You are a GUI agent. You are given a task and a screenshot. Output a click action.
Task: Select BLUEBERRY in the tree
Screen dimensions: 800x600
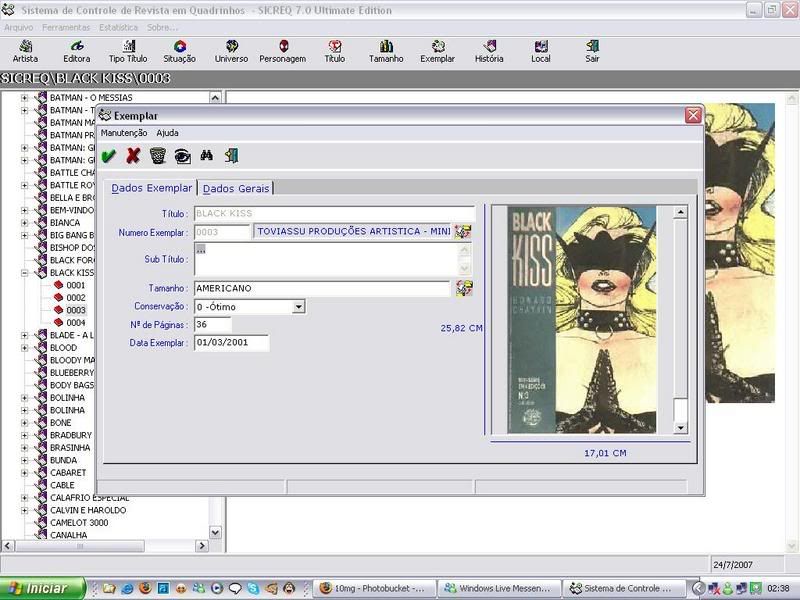click(72, 372)
